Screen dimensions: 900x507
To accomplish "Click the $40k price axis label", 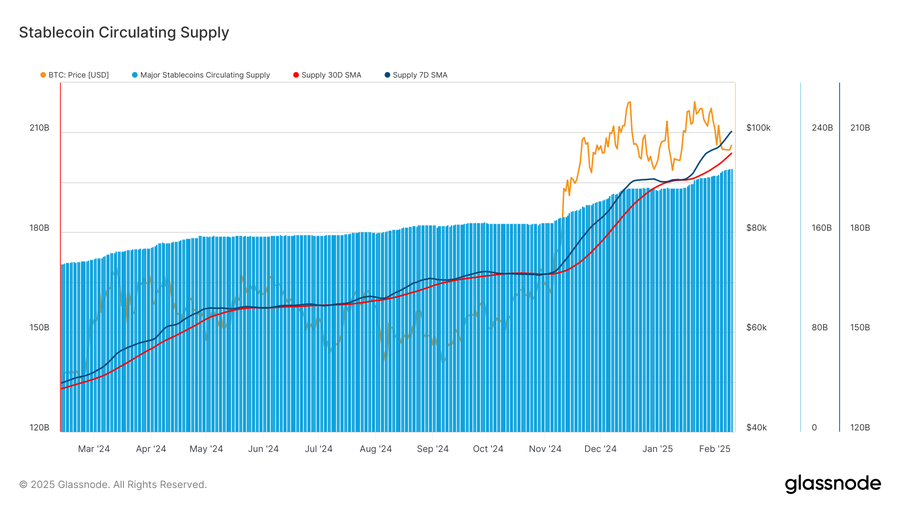I will pyautogui.click(x=757, y=428).
